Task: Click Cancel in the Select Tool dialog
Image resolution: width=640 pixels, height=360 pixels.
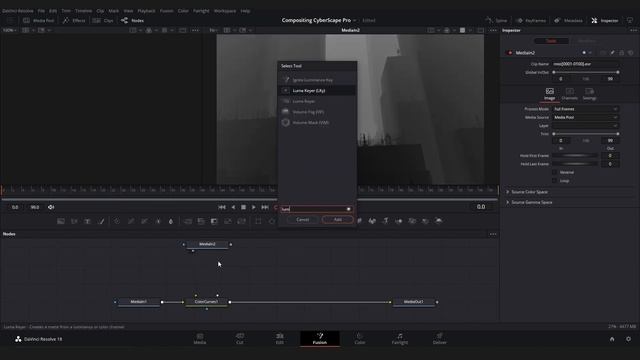Action: pos(302,220)
